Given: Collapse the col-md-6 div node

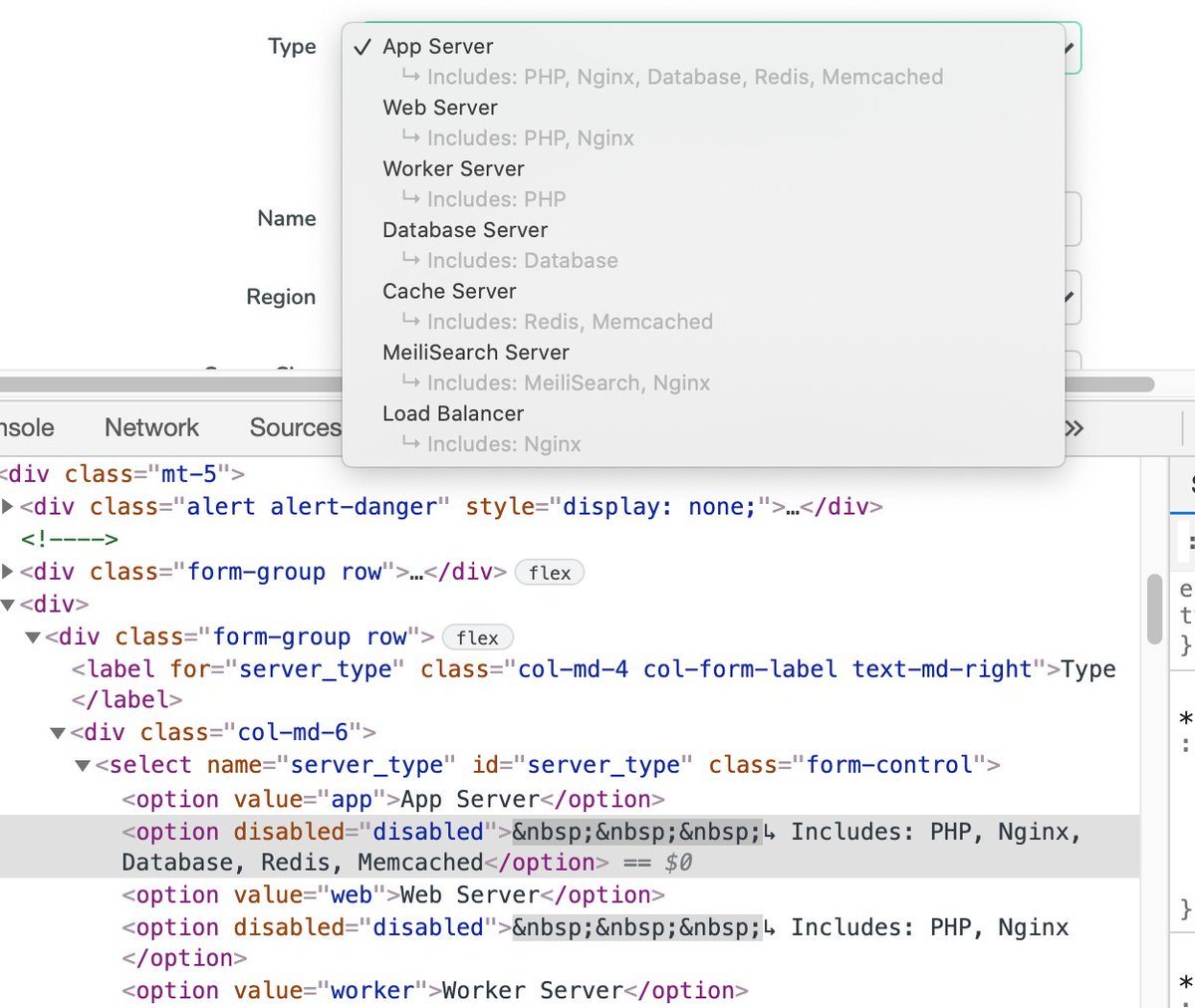Looking at the screenshot, I should pos(58,733).
